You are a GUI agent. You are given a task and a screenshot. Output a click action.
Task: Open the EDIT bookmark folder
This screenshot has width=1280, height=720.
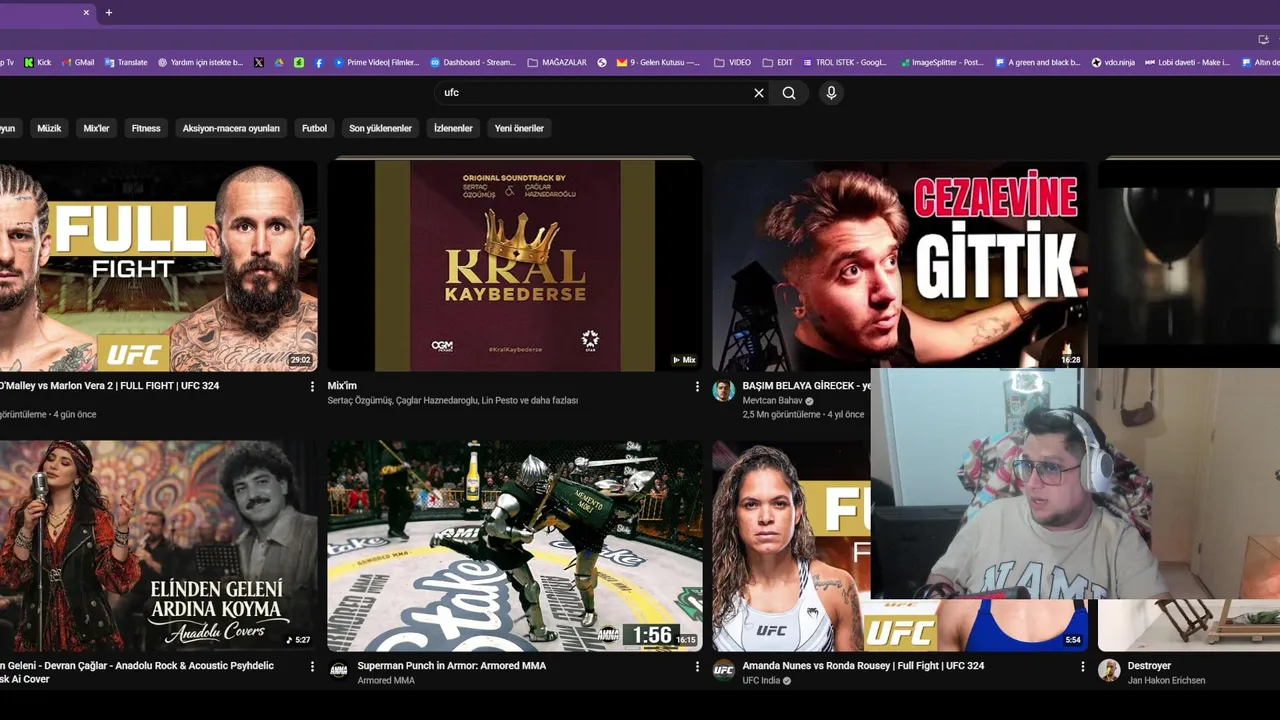(777, 62)
